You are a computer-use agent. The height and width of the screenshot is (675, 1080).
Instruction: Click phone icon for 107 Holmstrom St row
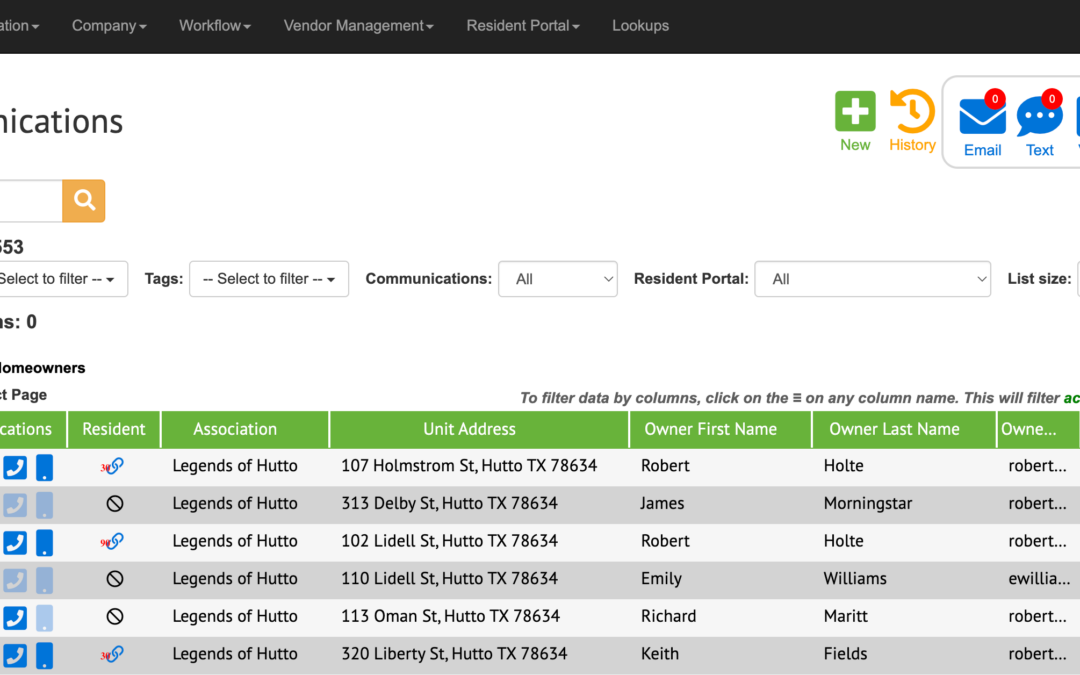(x=15, y=467)
